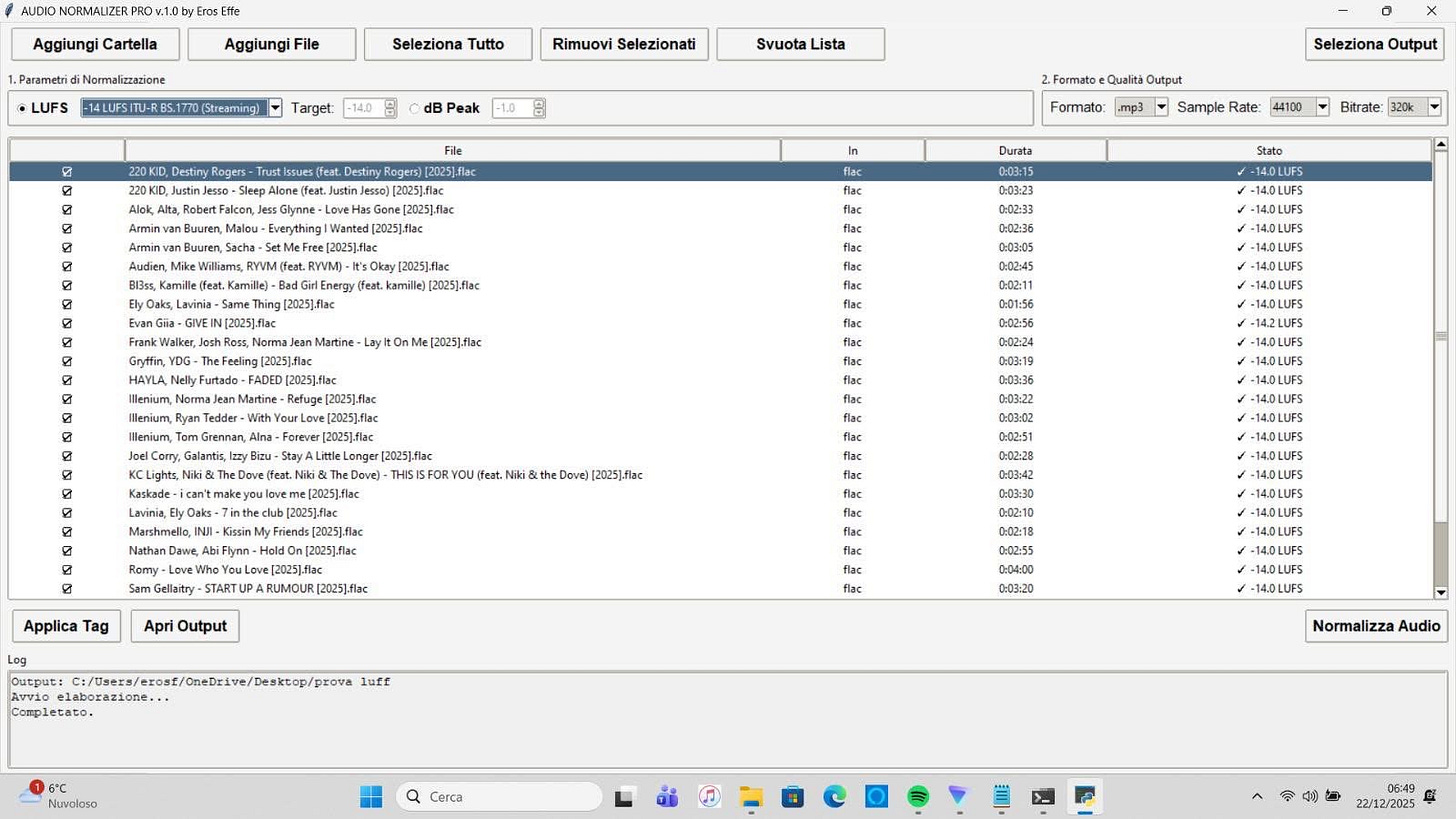Increase the Target LUFS spinner value
The width and height of the screenshot is (1456, 819).
click(390, 104)
